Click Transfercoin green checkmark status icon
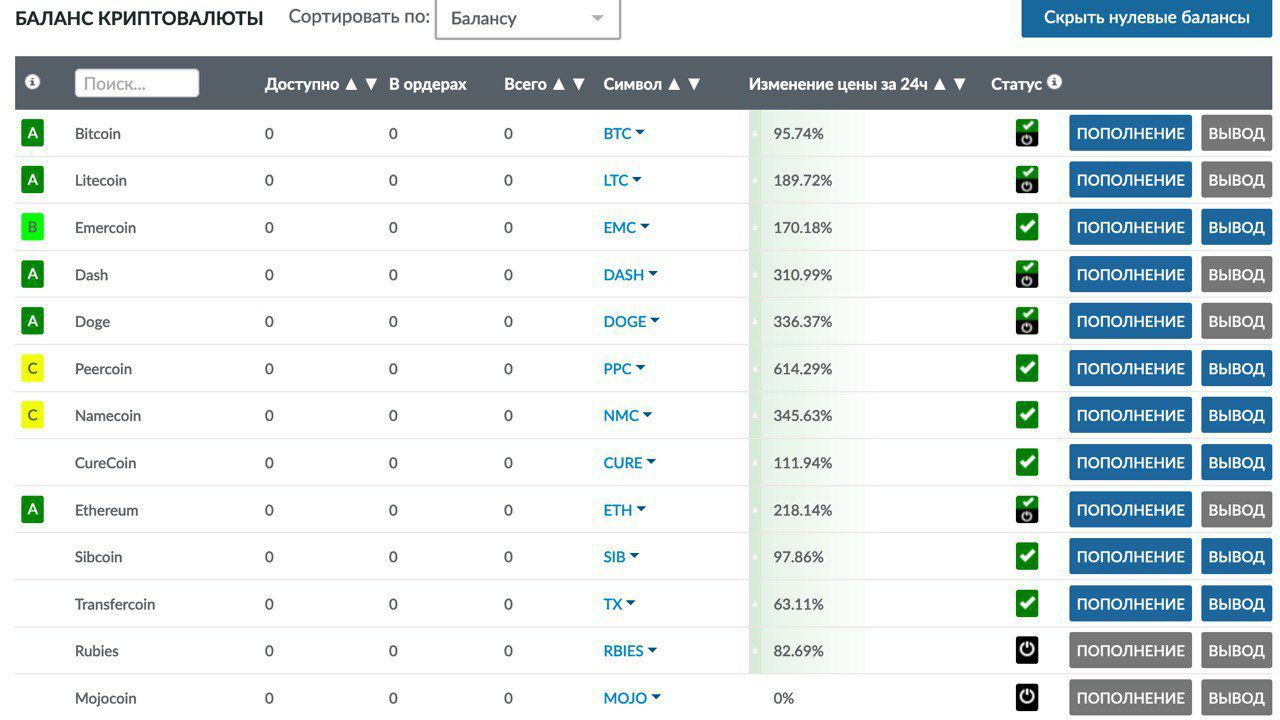 (1027, 603)
